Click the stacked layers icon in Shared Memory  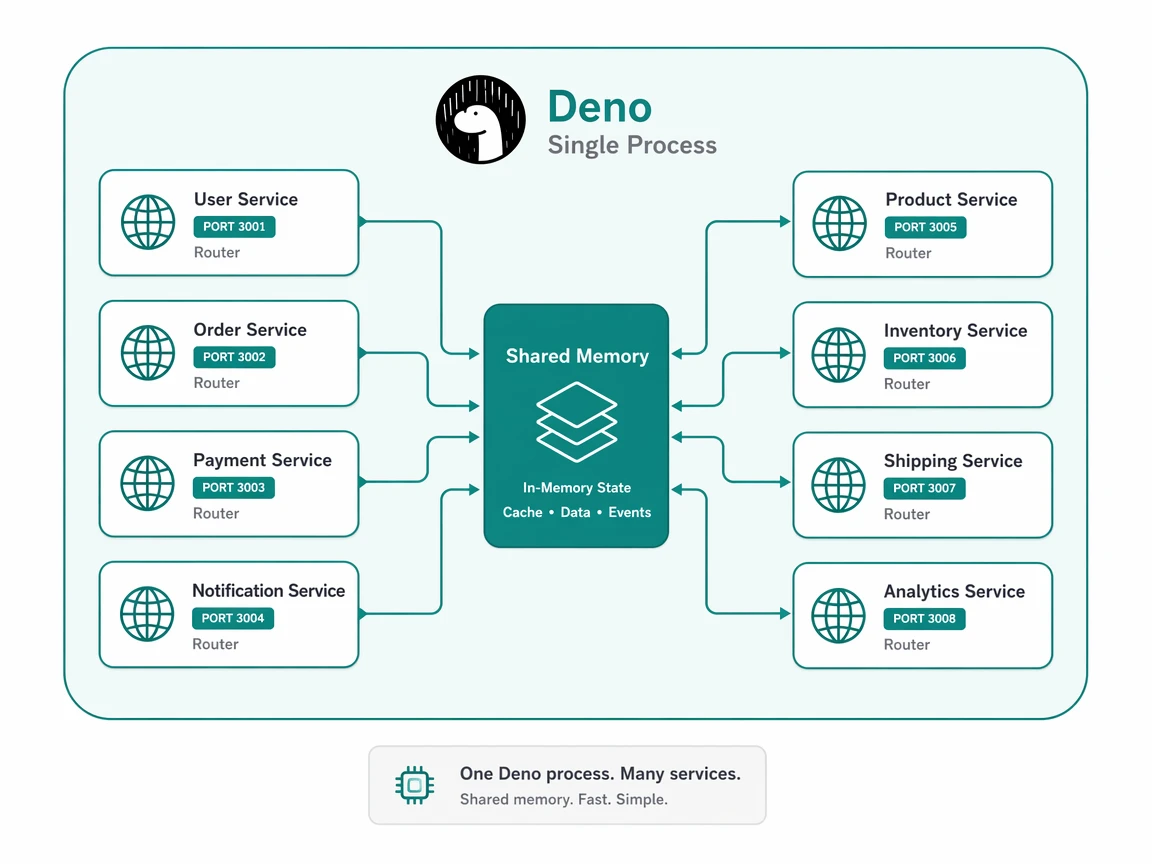[x=577, y=422]
